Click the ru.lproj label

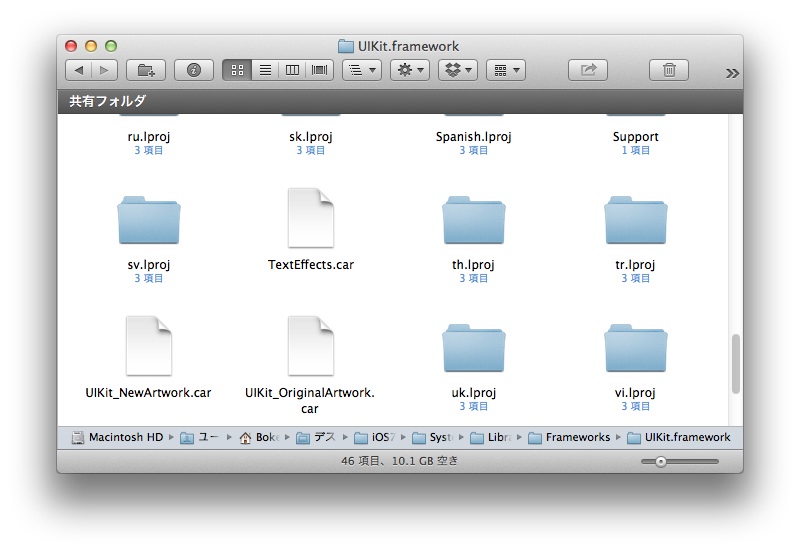149,137
